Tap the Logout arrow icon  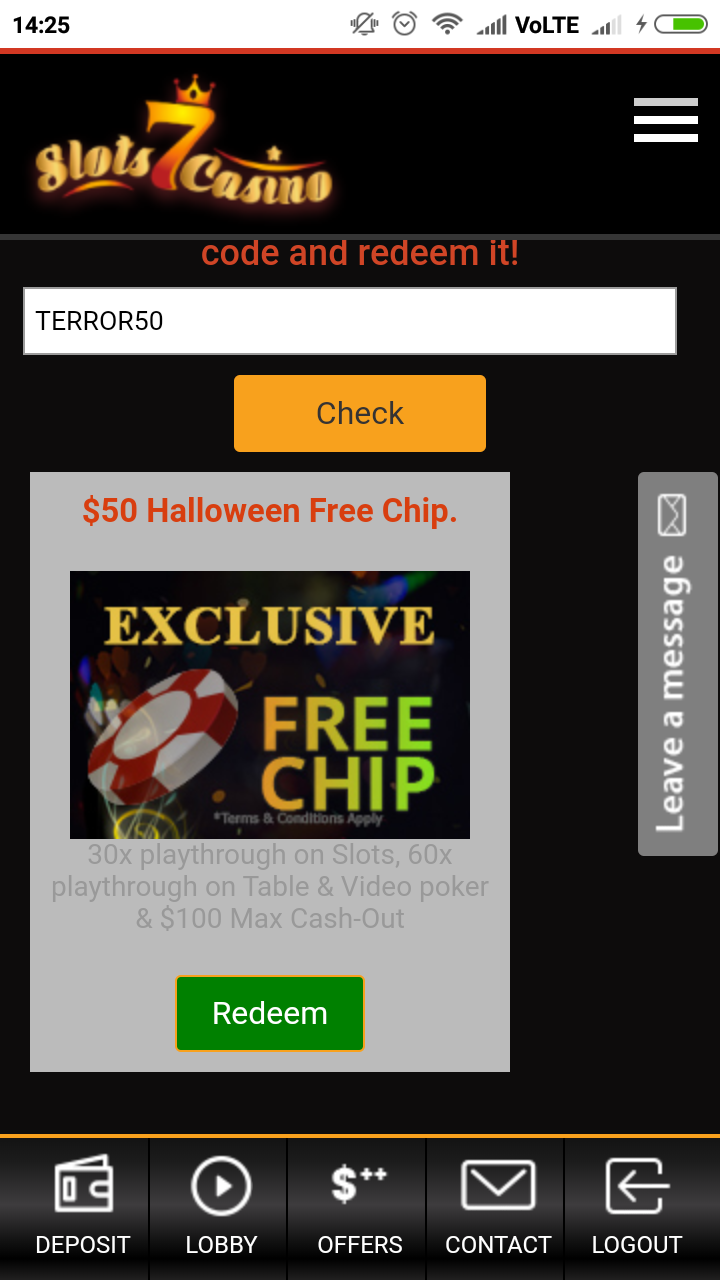coord(637,1185)
